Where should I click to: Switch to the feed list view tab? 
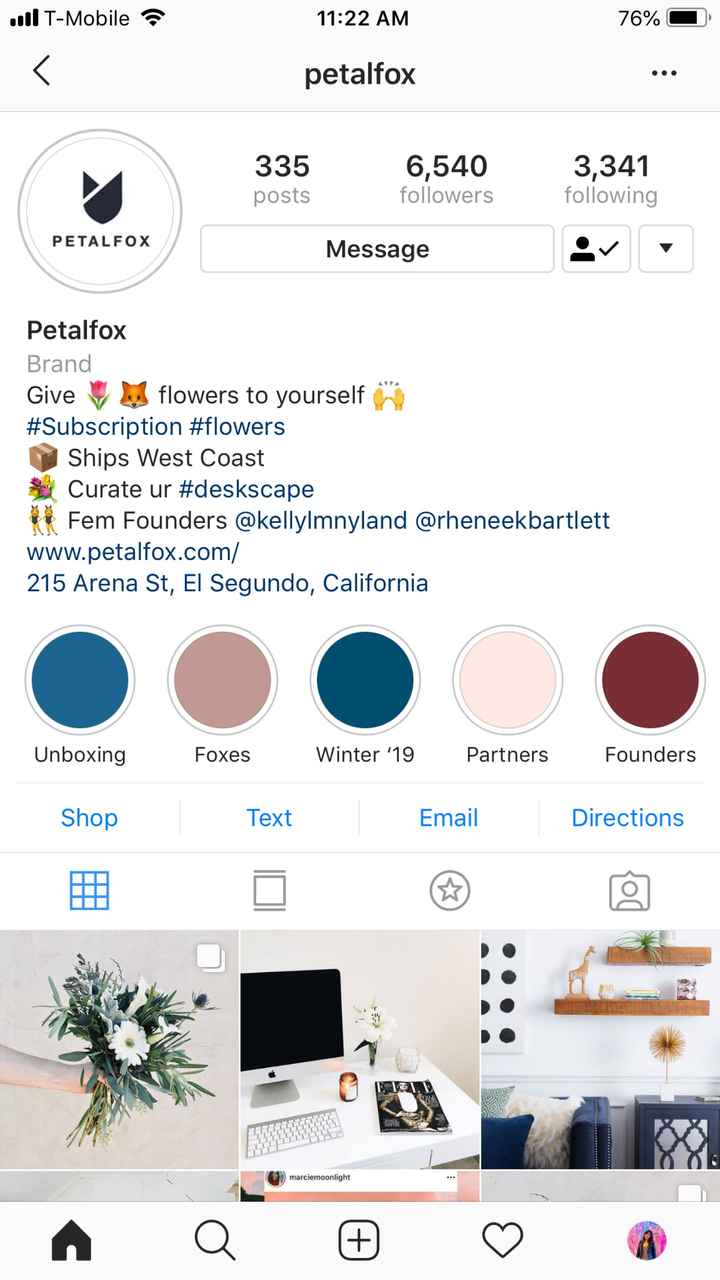[269, 890]
